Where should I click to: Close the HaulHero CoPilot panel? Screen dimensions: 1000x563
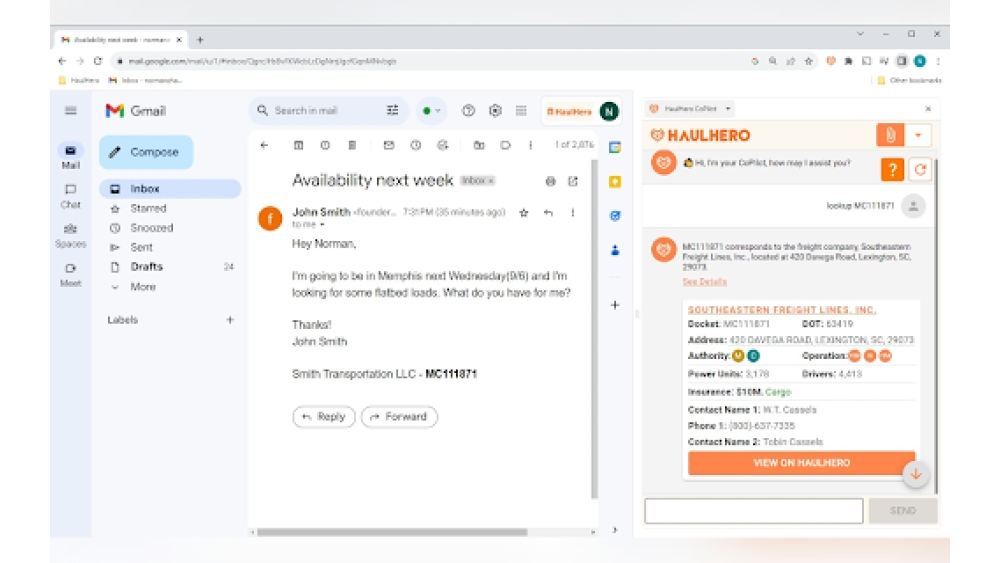click(x=928, y=108)
